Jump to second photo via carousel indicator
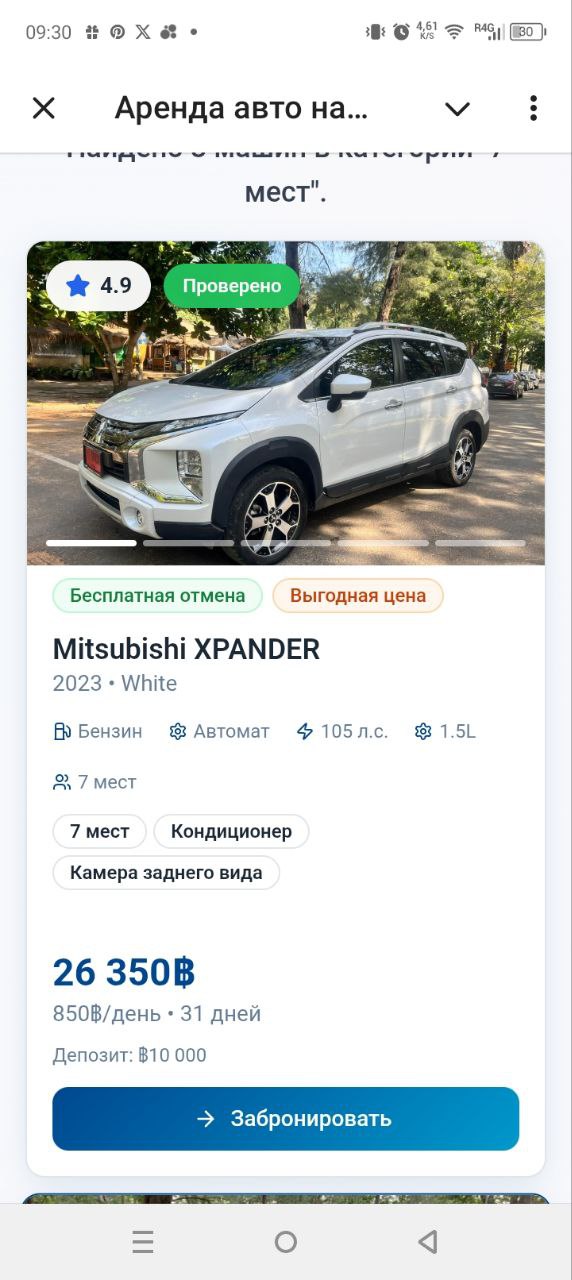 [x=188, y=543]
